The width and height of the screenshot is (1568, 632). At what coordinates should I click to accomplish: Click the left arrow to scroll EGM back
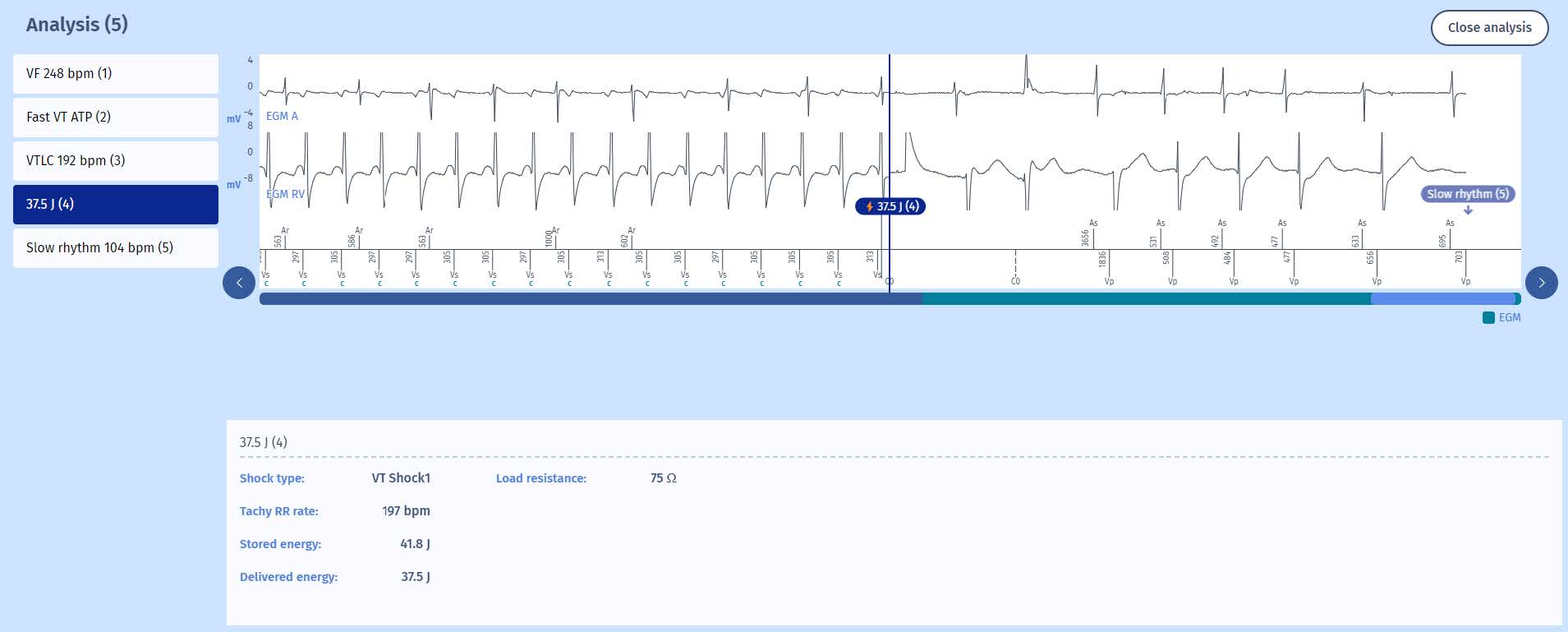pyautogui.click(x=239, y=283)
